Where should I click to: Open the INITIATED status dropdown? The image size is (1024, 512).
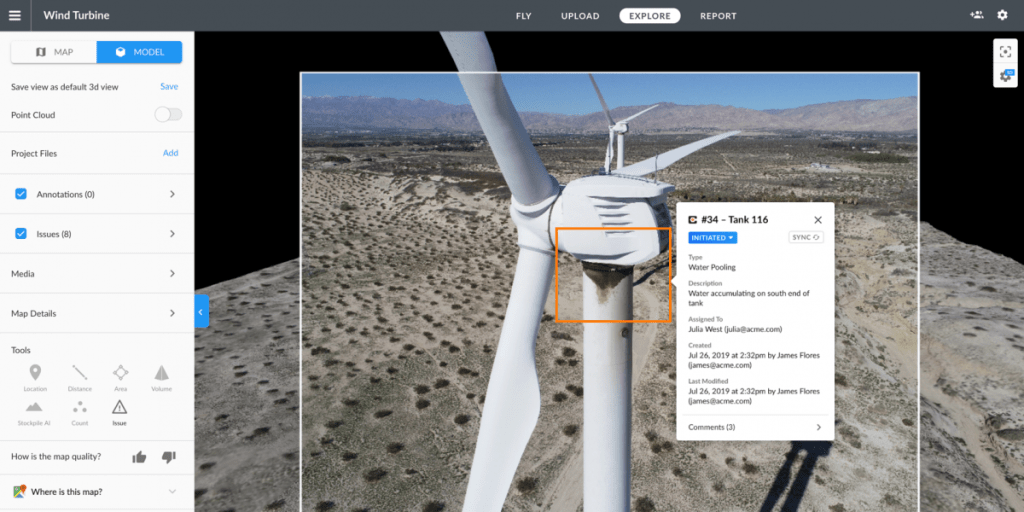coord(713,237)
